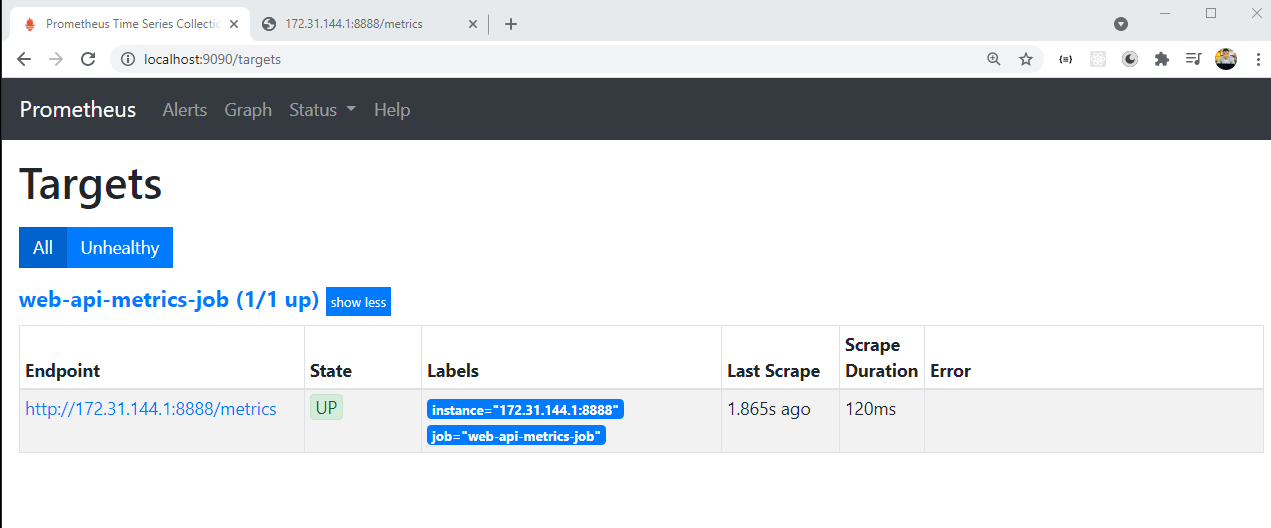
Task: Switch to the Prometheus Time Series tab
Action: click(x=128, y=24)
